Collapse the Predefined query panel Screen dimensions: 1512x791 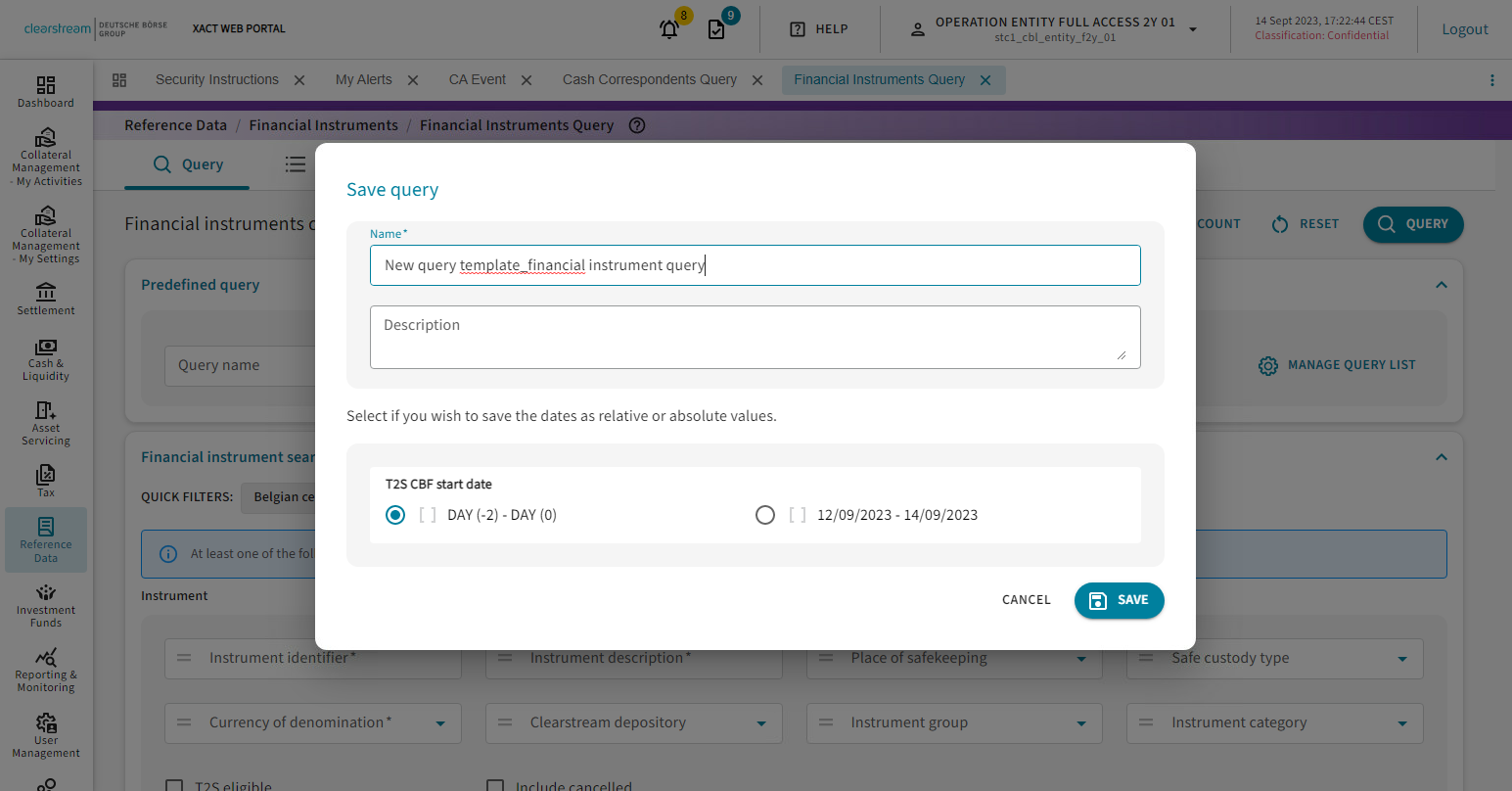click(x=1441, y=285)
